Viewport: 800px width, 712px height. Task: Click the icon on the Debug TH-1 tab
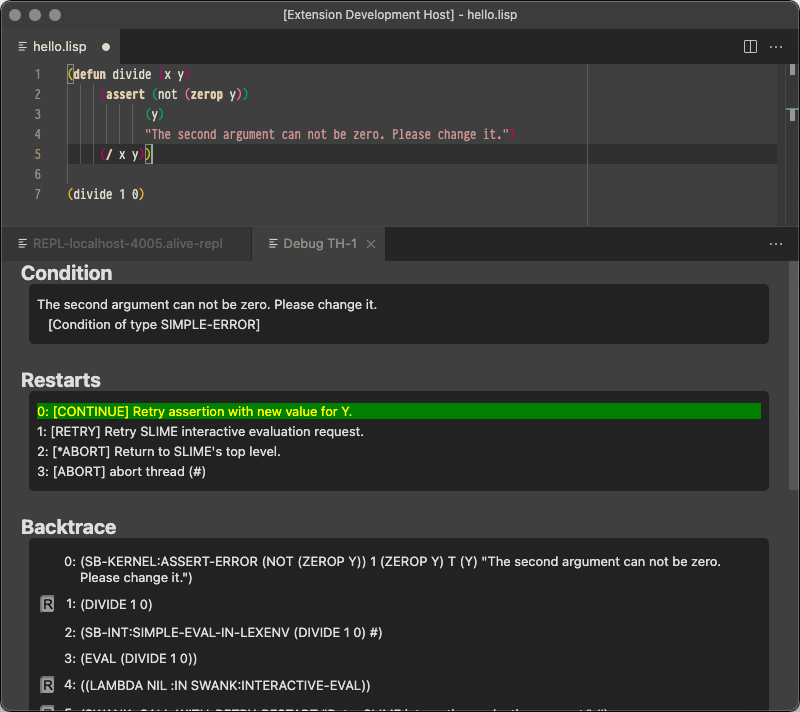click(x=272, y=243)
